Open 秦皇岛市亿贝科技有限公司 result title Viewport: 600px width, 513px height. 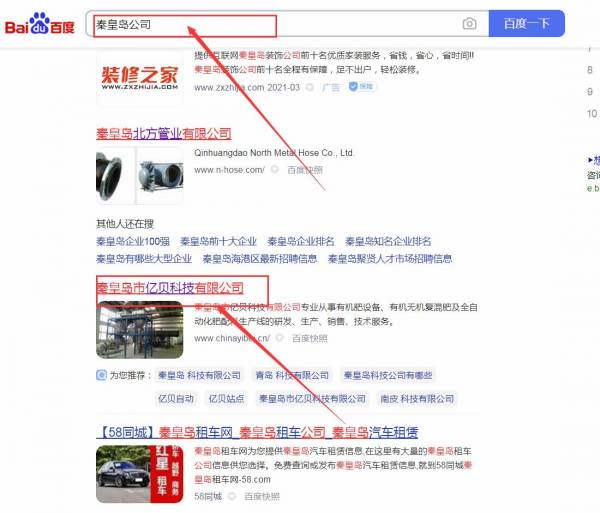click(170, 288)
